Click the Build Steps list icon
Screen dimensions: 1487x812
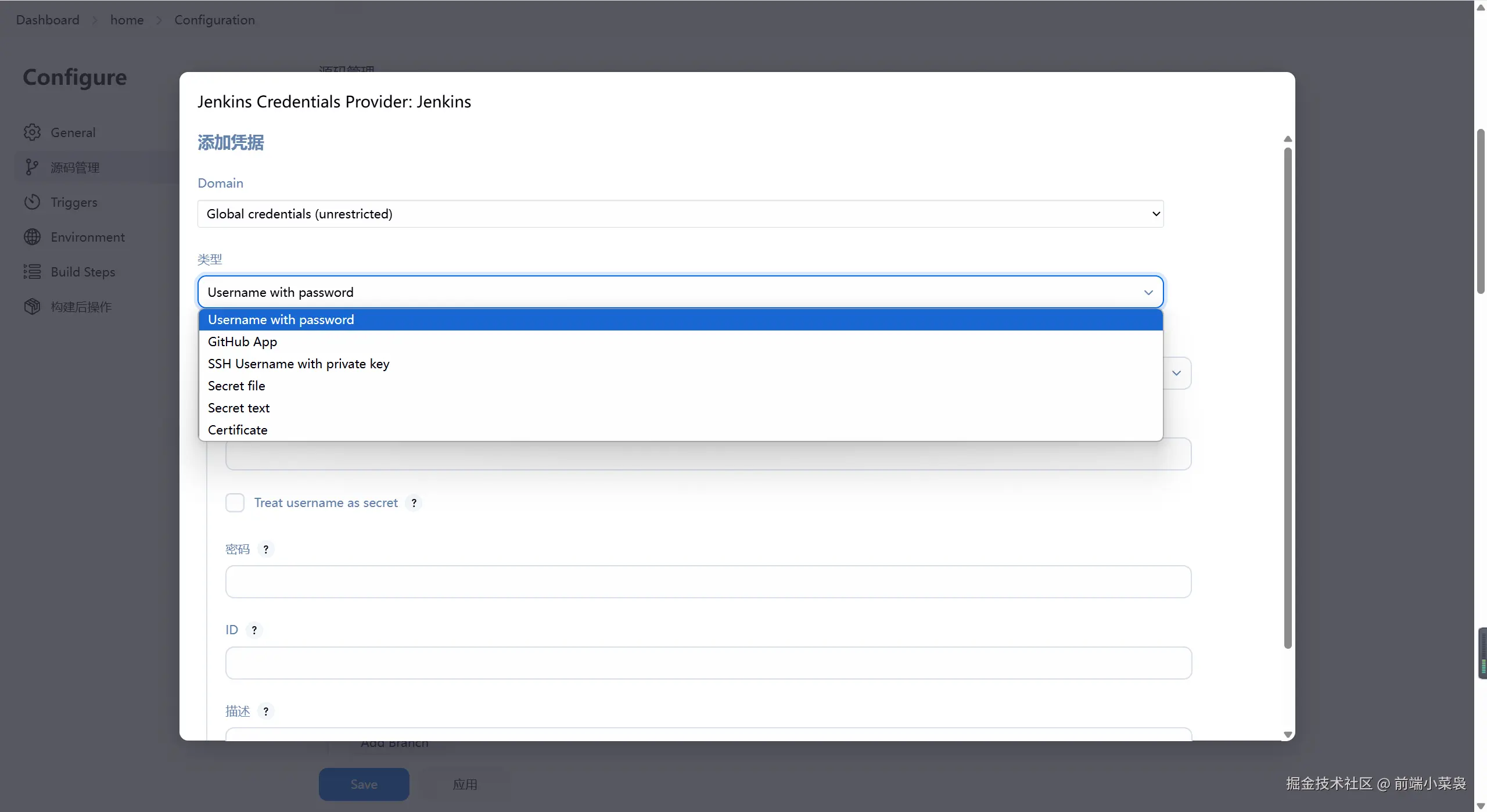(x=33, y=272)
